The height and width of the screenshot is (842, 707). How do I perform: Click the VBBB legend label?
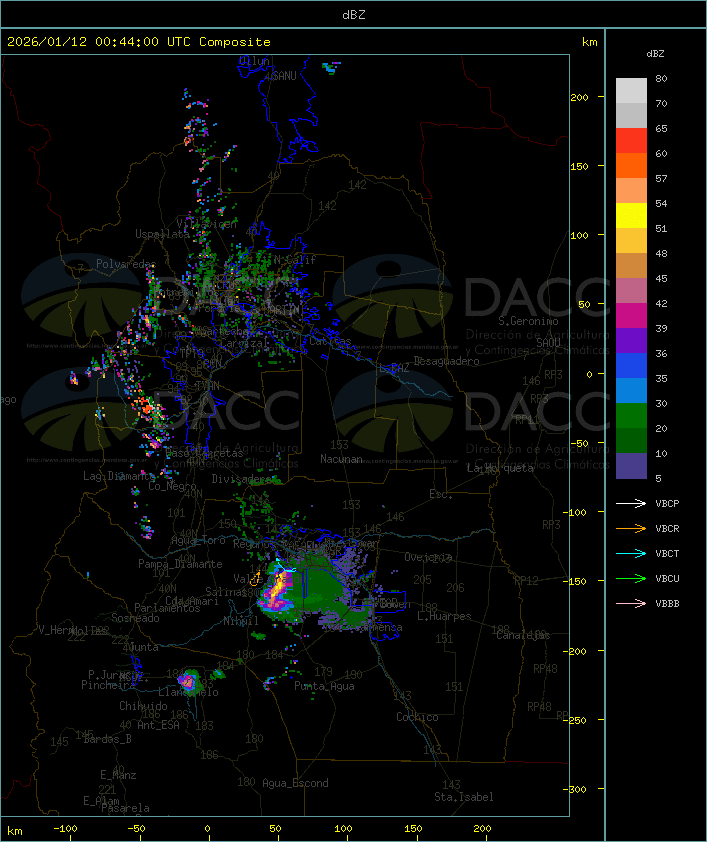click(667, 604)
